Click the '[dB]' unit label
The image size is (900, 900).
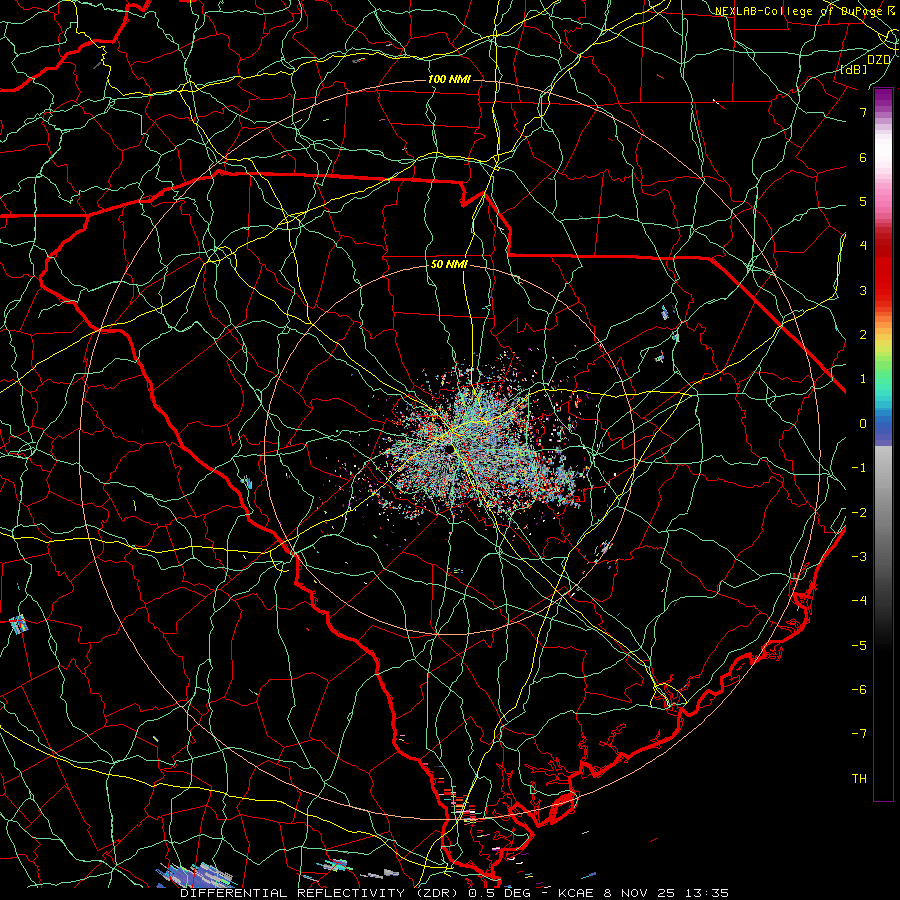tap(854, 69)
